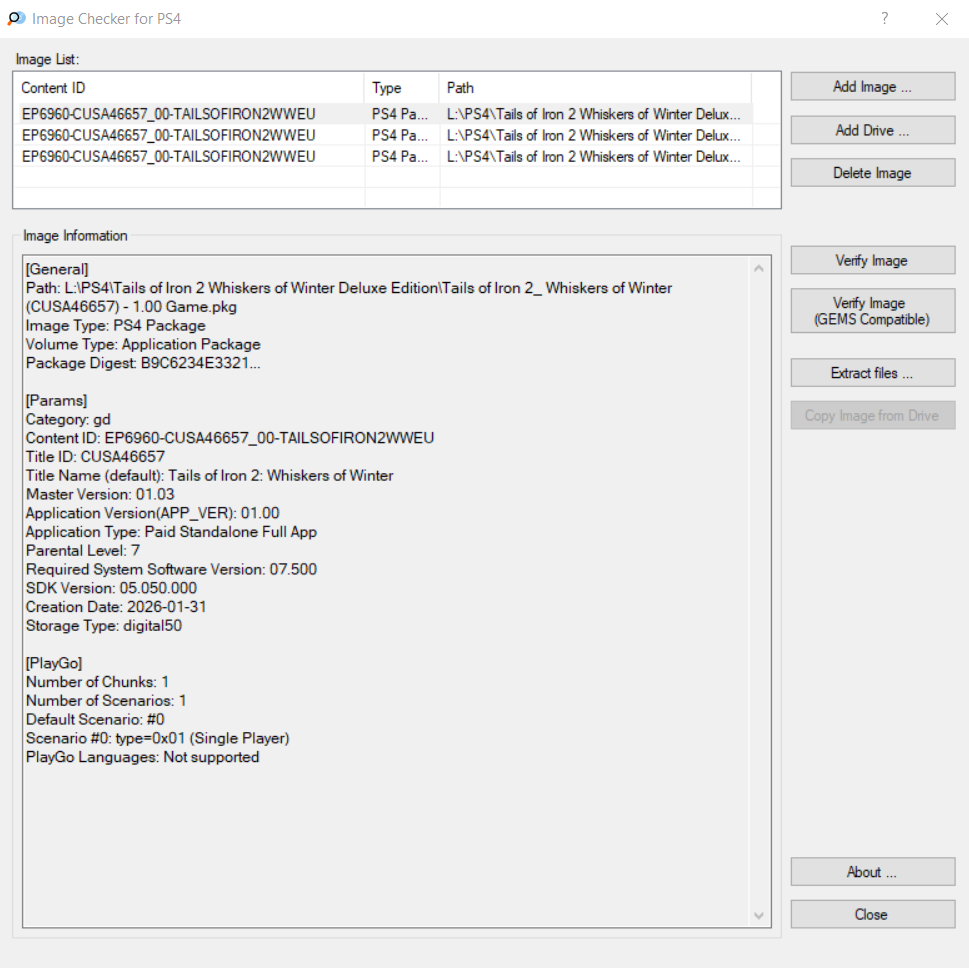Click the Image Checker app icon in title bar
Screen dimensions: 969x968
(x=16, y=19)
